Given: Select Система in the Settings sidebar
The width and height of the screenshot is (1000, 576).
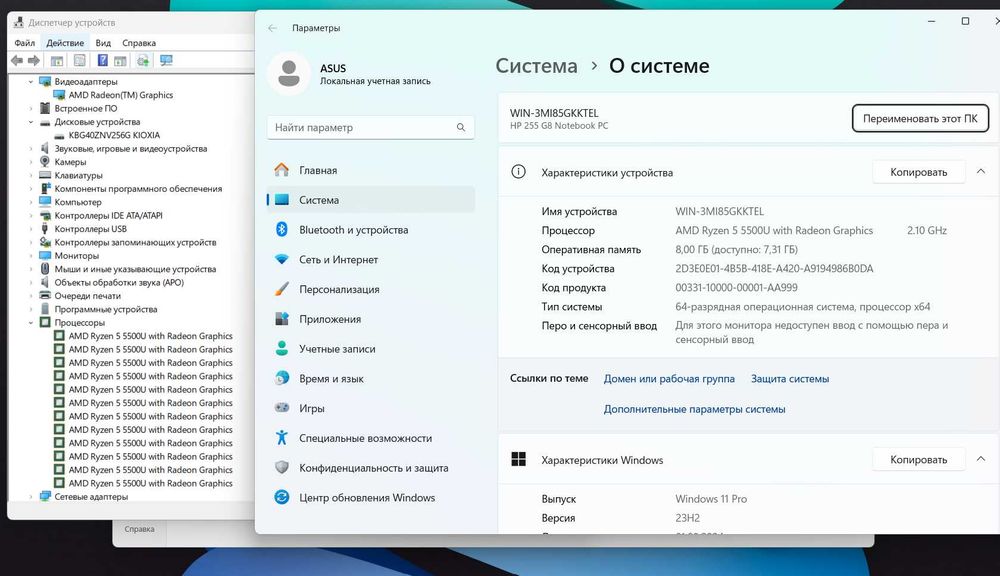Looking at the screenshot, I should (371, 200).
